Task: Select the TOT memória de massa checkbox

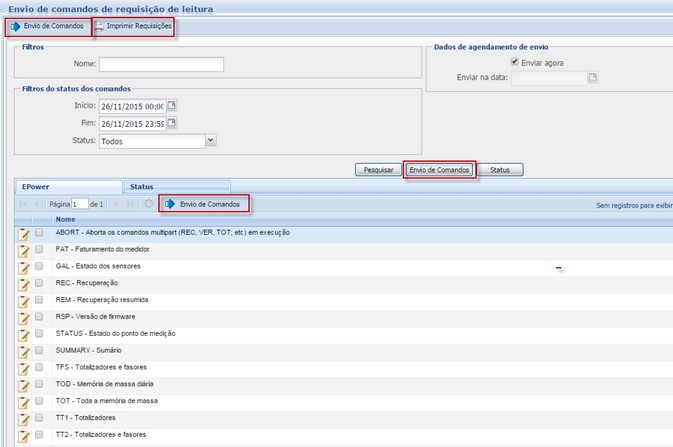Action: [39, 401]
